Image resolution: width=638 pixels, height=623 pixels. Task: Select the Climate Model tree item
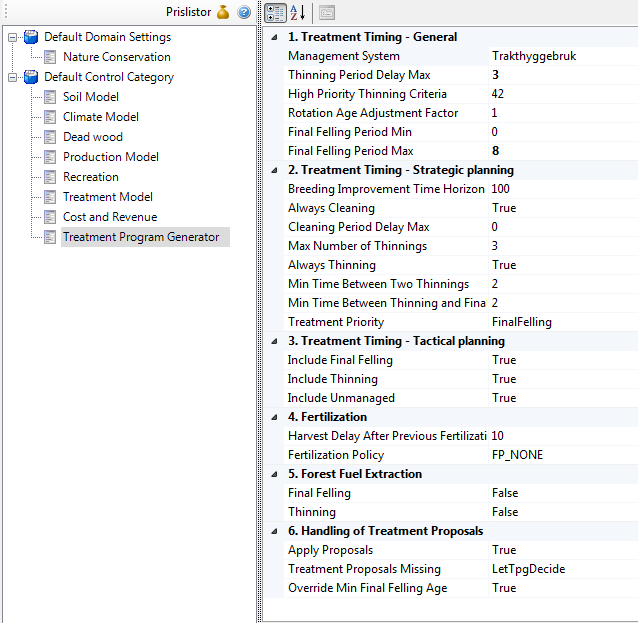pyautogui.click(x=100, y=117)
